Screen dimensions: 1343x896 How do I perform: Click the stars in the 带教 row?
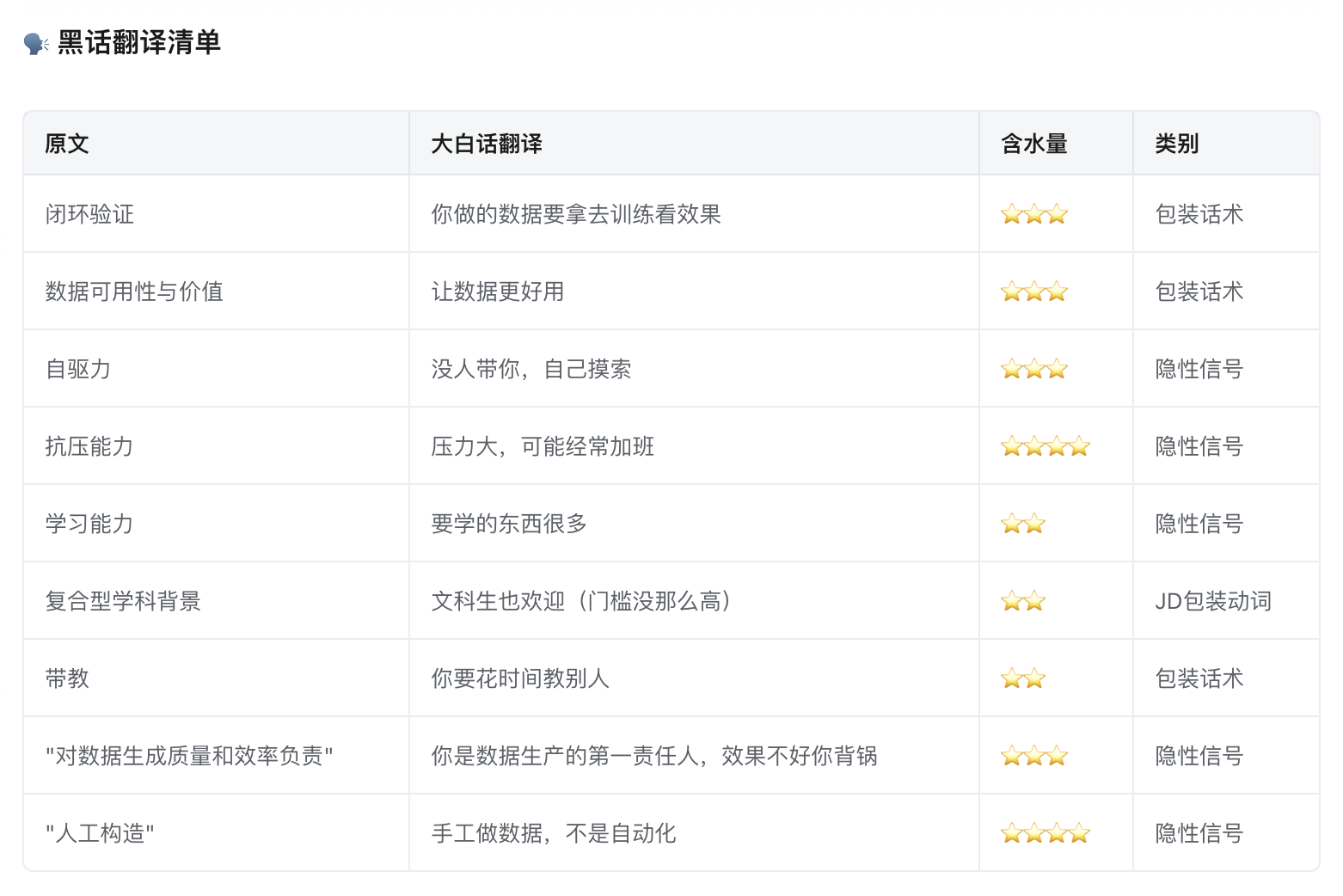[1022, 678]
